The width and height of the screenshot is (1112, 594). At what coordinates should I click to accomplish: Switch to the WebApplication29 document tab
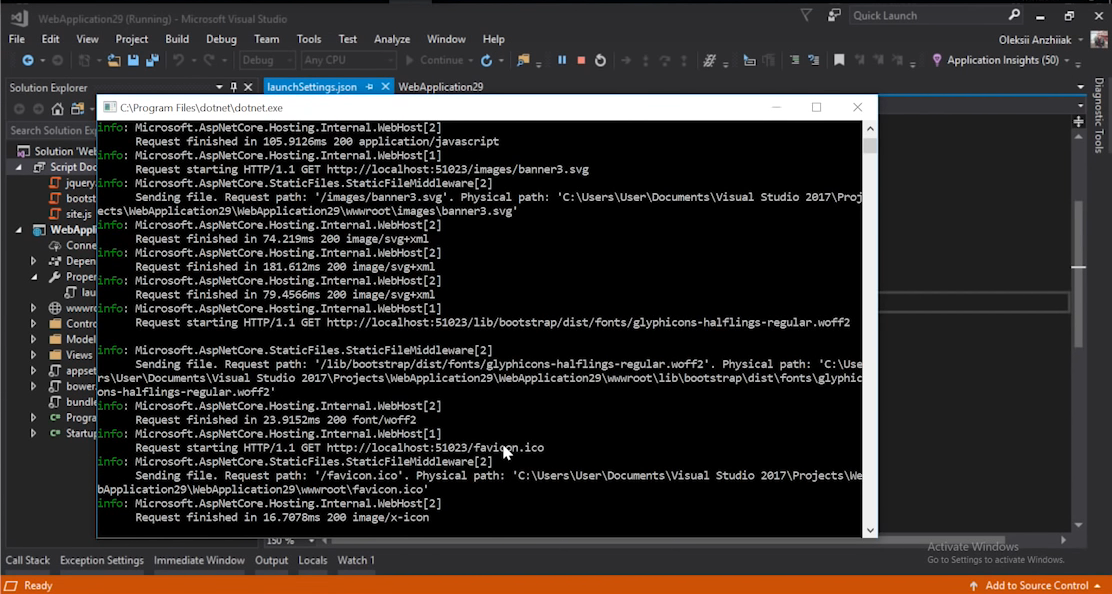click(440, 86)
